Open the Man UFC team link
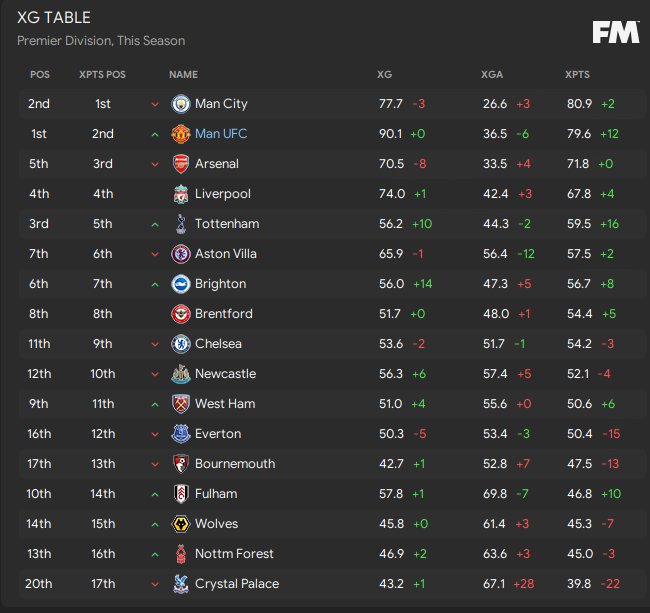The image size is (650, 613). pyautogui.click(x=221, y=133)
